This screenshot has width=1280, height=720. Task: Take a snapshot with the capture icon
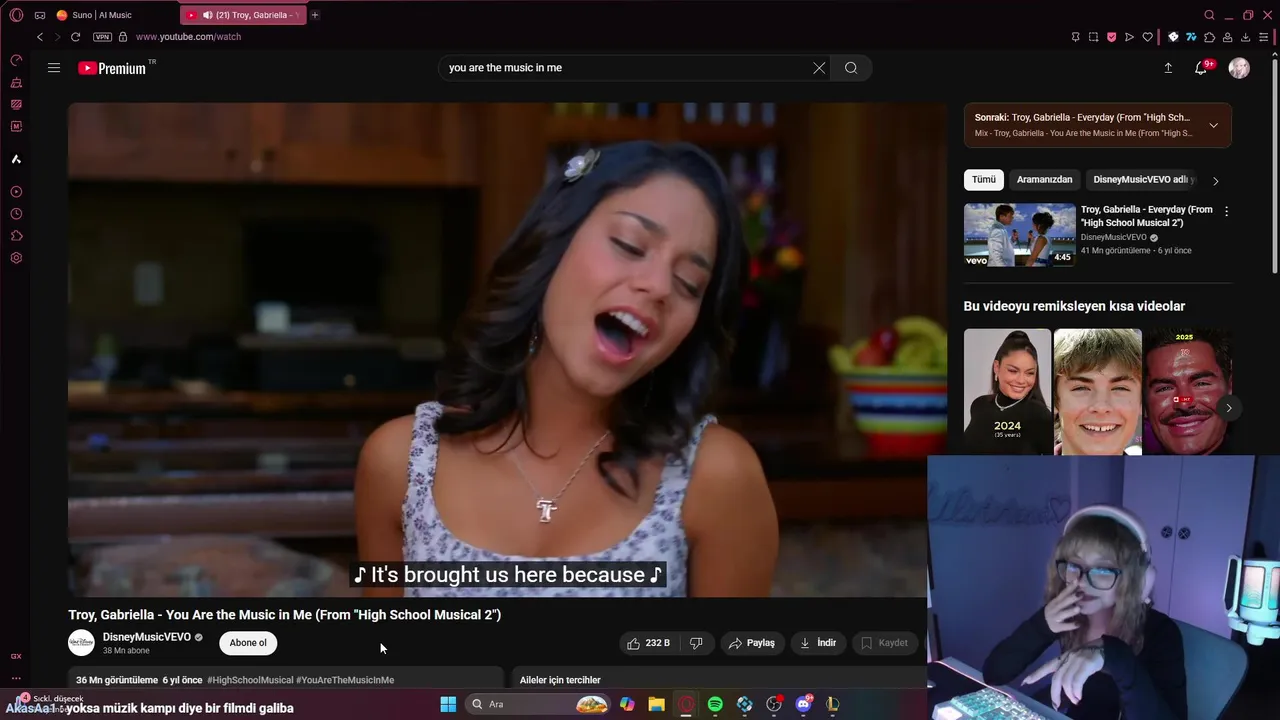(x=1094, y=37)
